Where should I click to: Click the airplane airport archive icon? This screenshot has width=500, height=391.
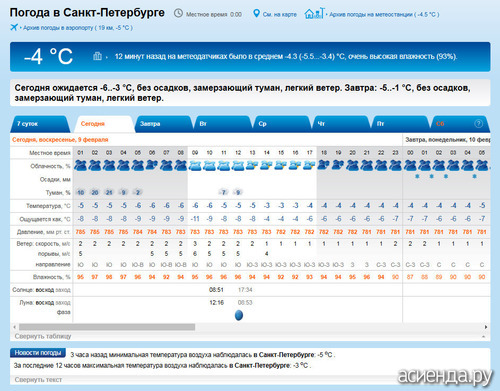(14, 27)
